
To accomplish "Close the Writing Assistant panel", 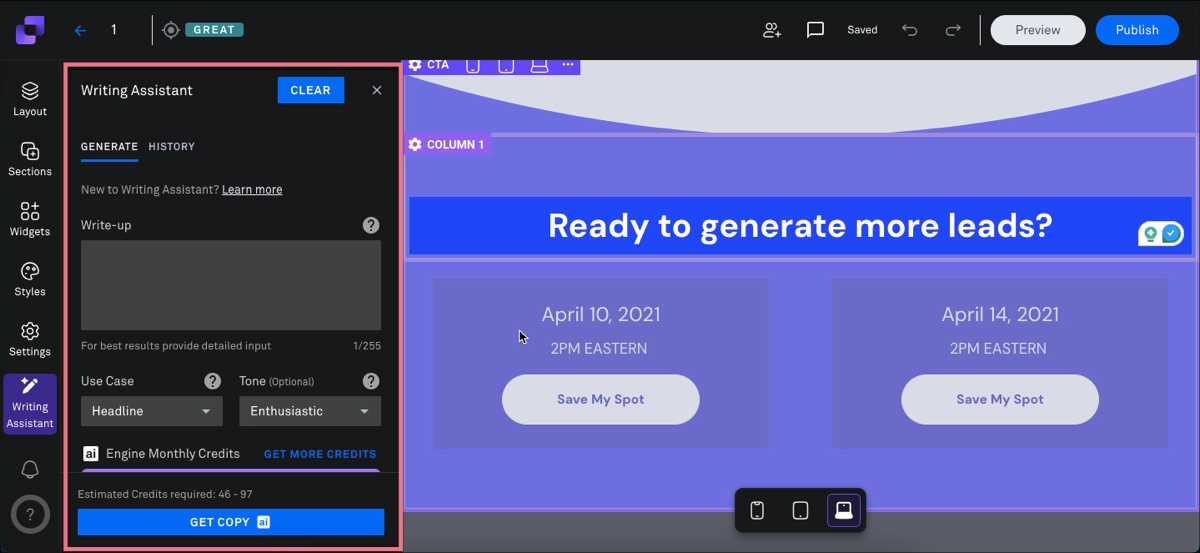I will (x=377, y=90).
